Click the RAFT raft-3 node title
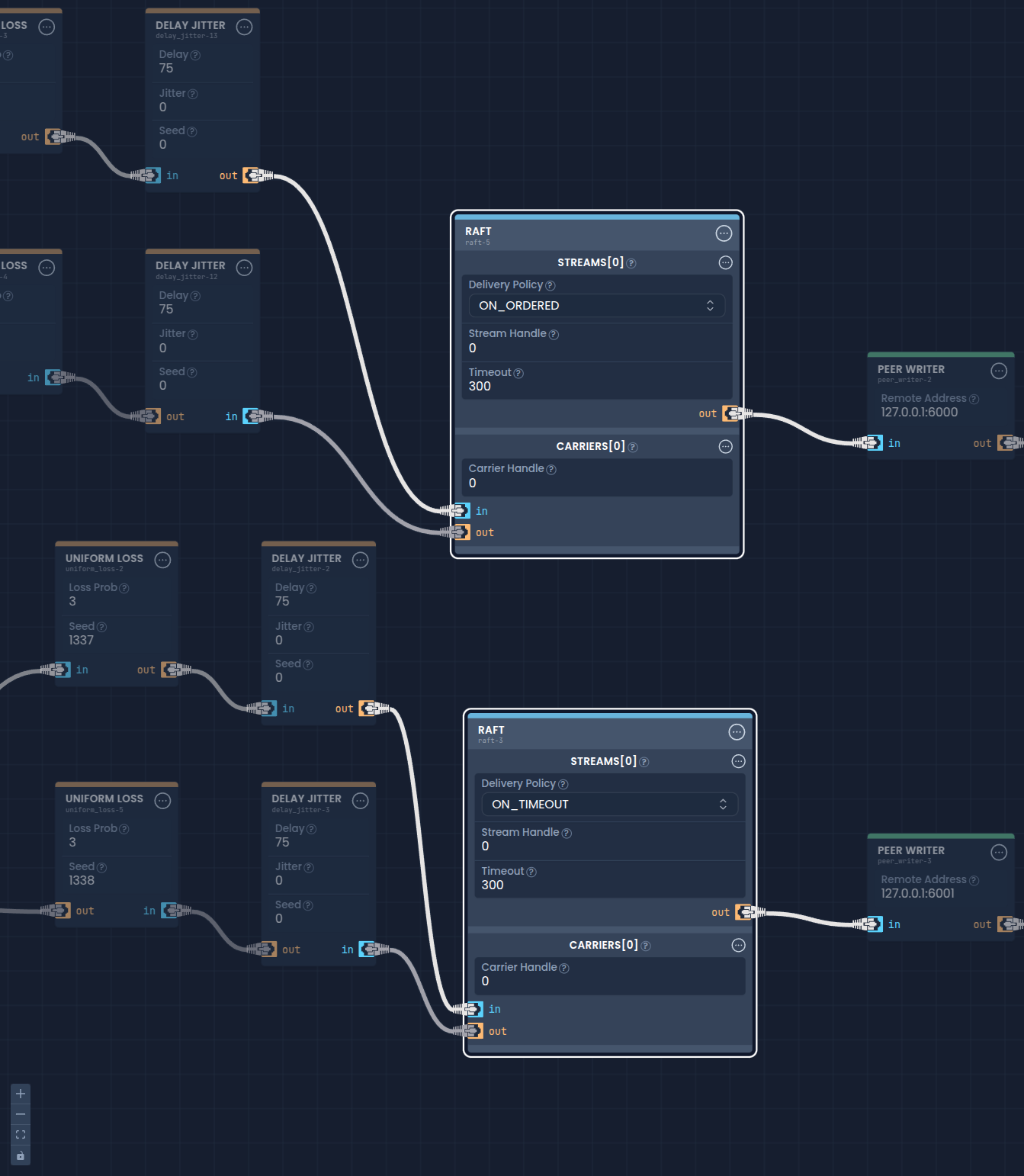The width and height of the screenshot is (1024, 1176). click(x=491, y=731)
